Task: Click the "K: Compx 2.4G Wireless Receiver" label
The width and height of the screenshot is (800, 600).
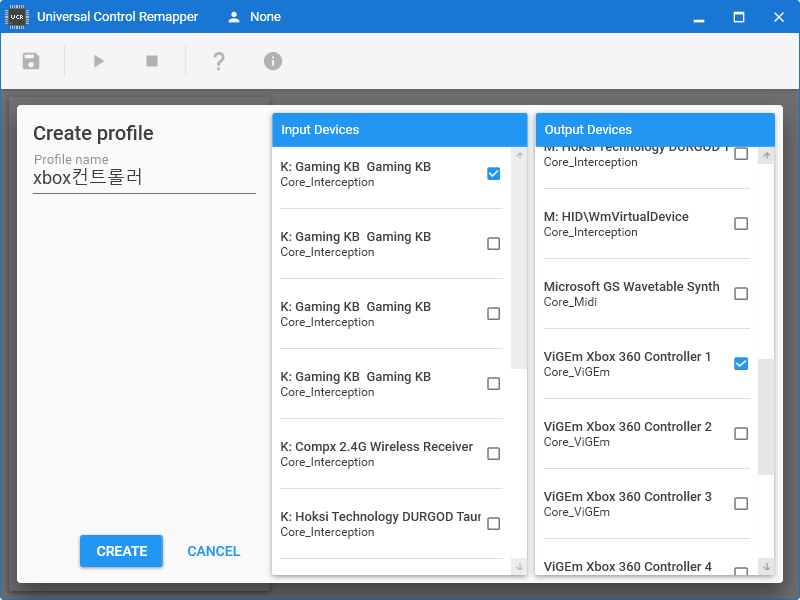Action: pos(377,446)
